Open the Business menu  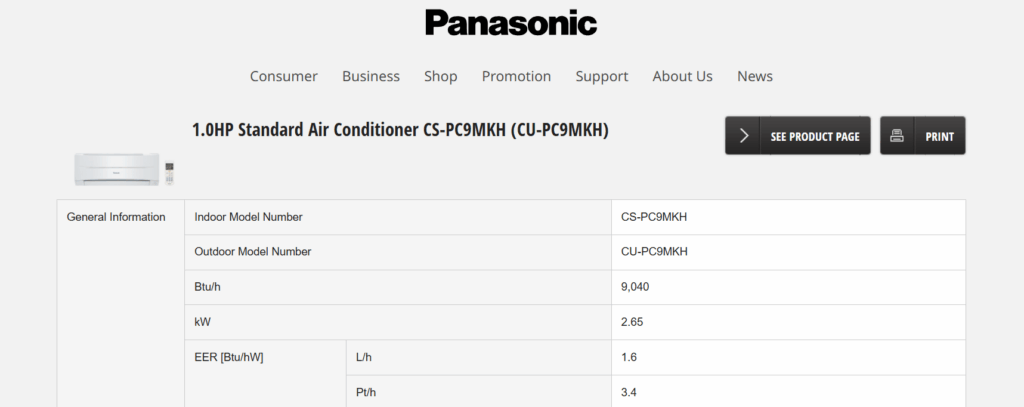click(x=371, y=76)
